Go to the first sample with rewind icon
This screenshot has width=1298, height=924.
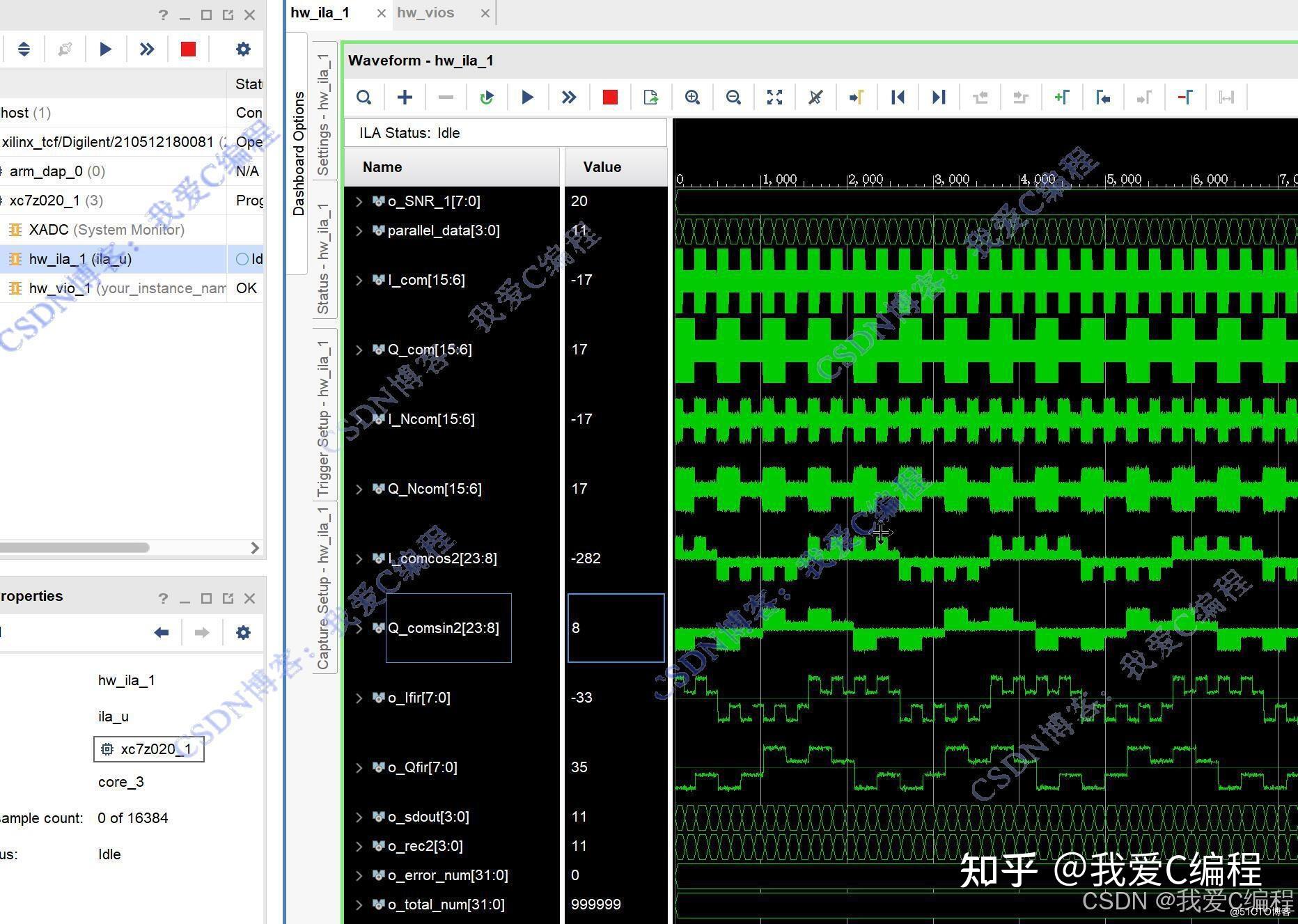point(898,97)
